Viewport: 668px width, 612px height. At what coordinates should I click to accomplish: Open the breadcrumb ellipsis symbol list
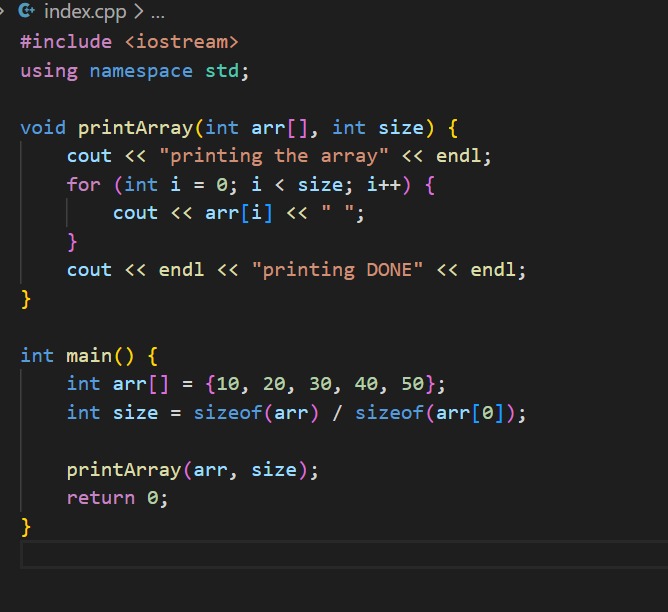[158, 13]
